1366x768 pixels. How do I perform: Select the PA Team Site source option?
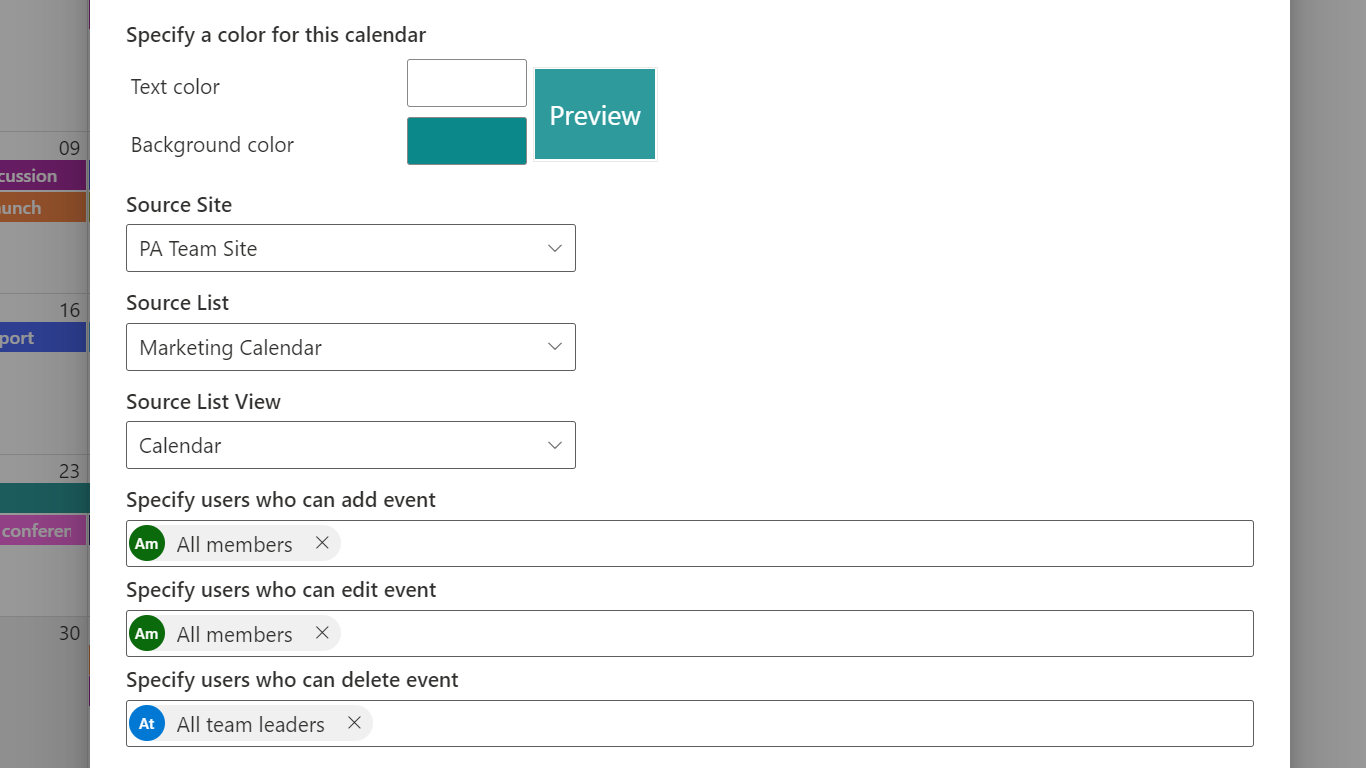(x=330, y=248)
